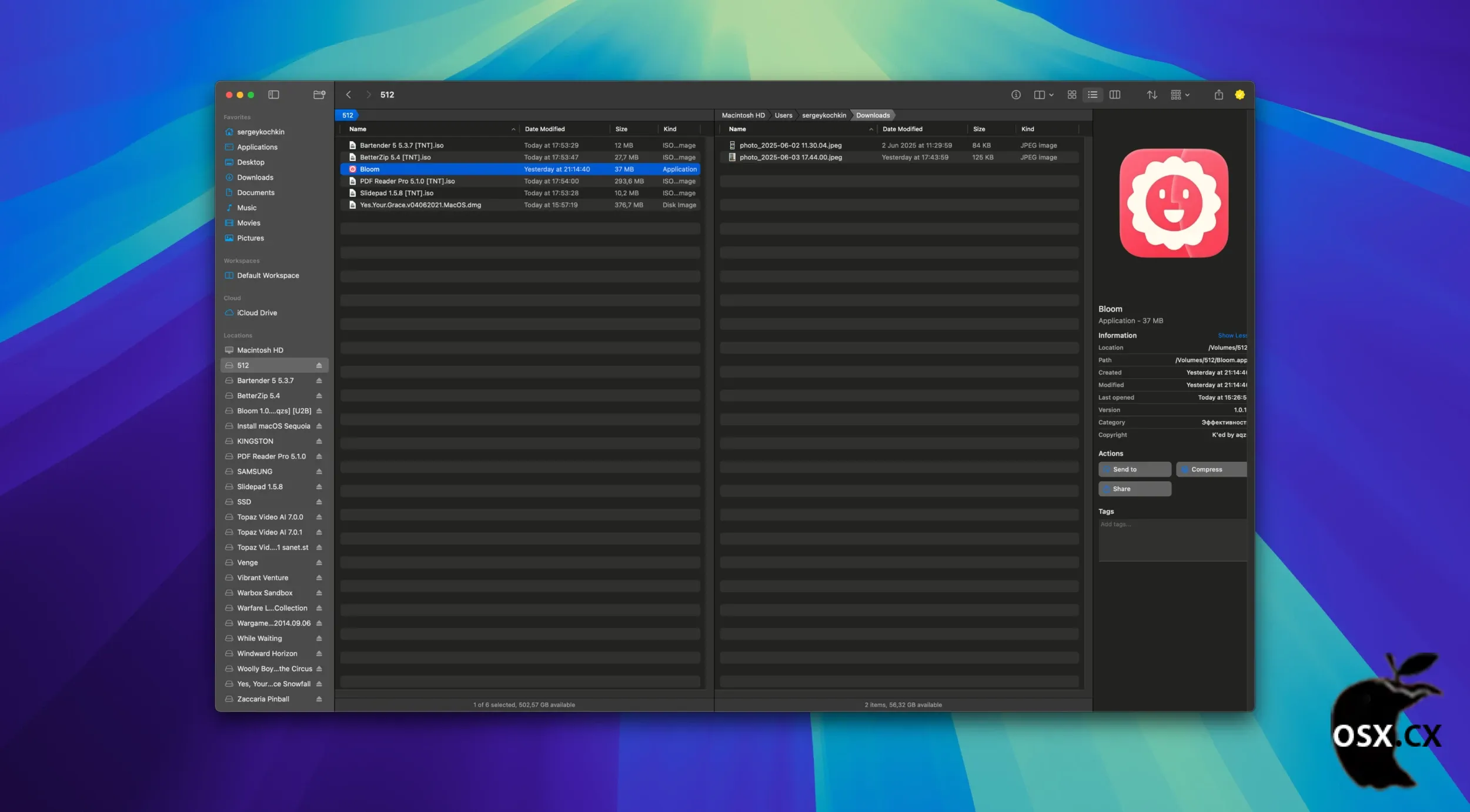
Task: Eject the Install macOS Sequoia volume
Action: [x=319, y=426]
